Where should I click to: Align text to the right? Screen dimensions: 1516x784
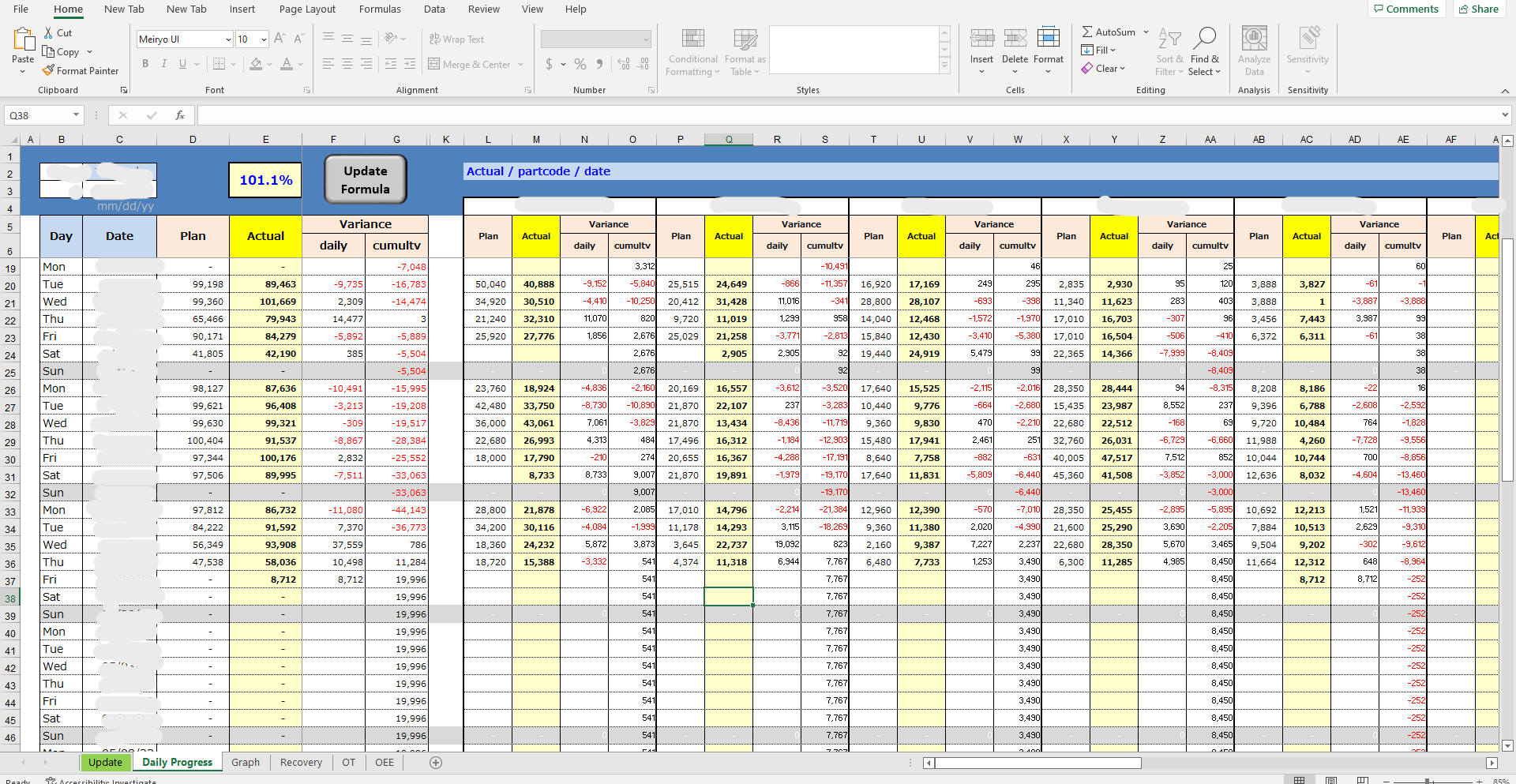pos(366,64)
